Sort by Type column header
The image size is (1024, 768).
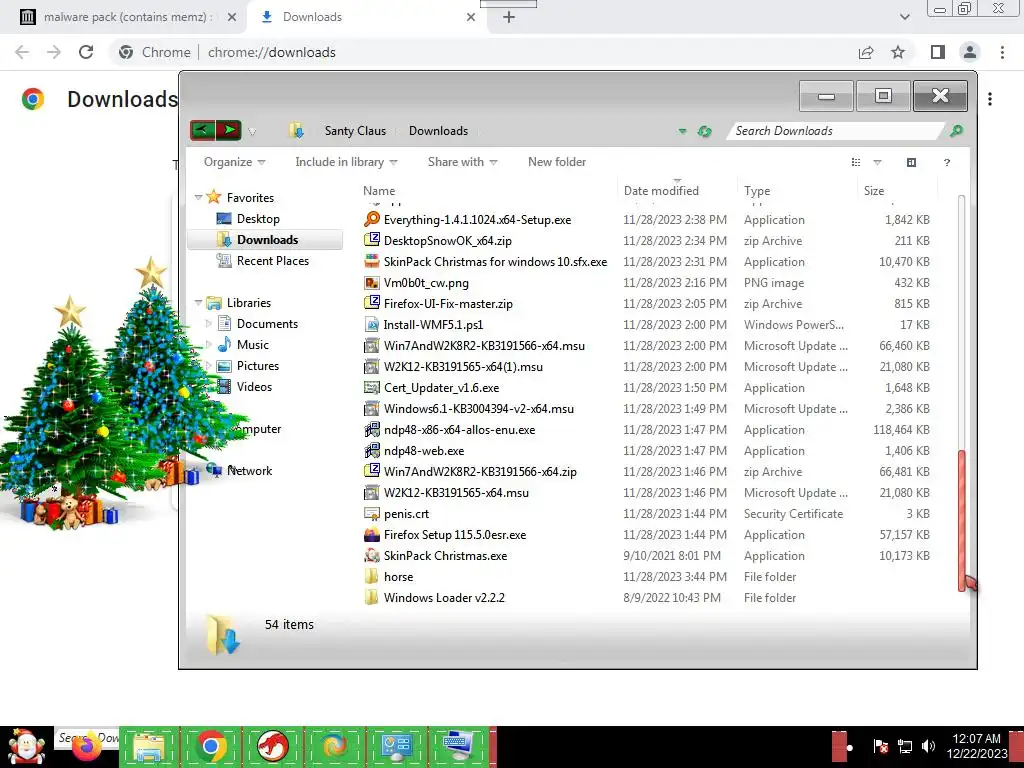click(757, 191)
